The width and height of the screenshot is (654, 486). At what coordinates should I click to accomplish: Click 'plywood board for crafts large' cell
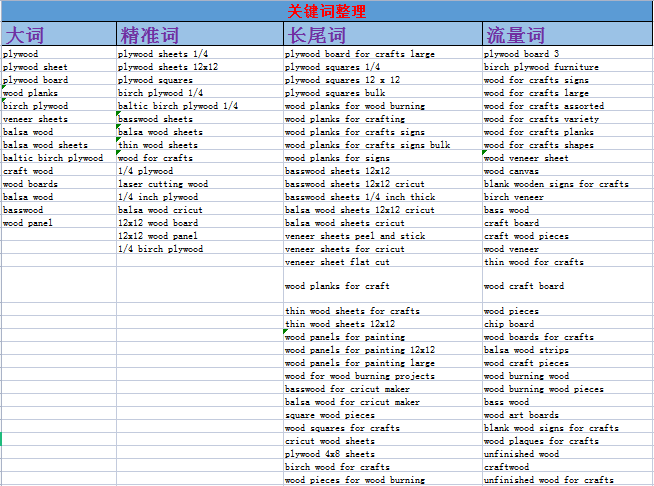383,54
